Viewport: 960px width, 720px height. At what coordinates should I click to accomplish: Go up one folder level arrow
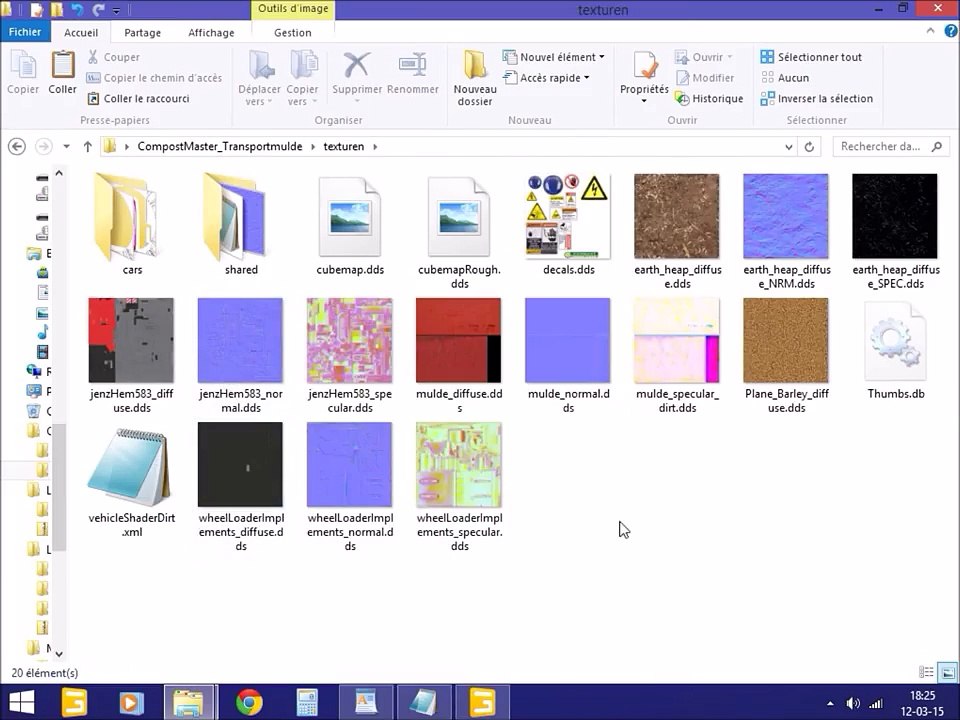(x=88, y=147)
